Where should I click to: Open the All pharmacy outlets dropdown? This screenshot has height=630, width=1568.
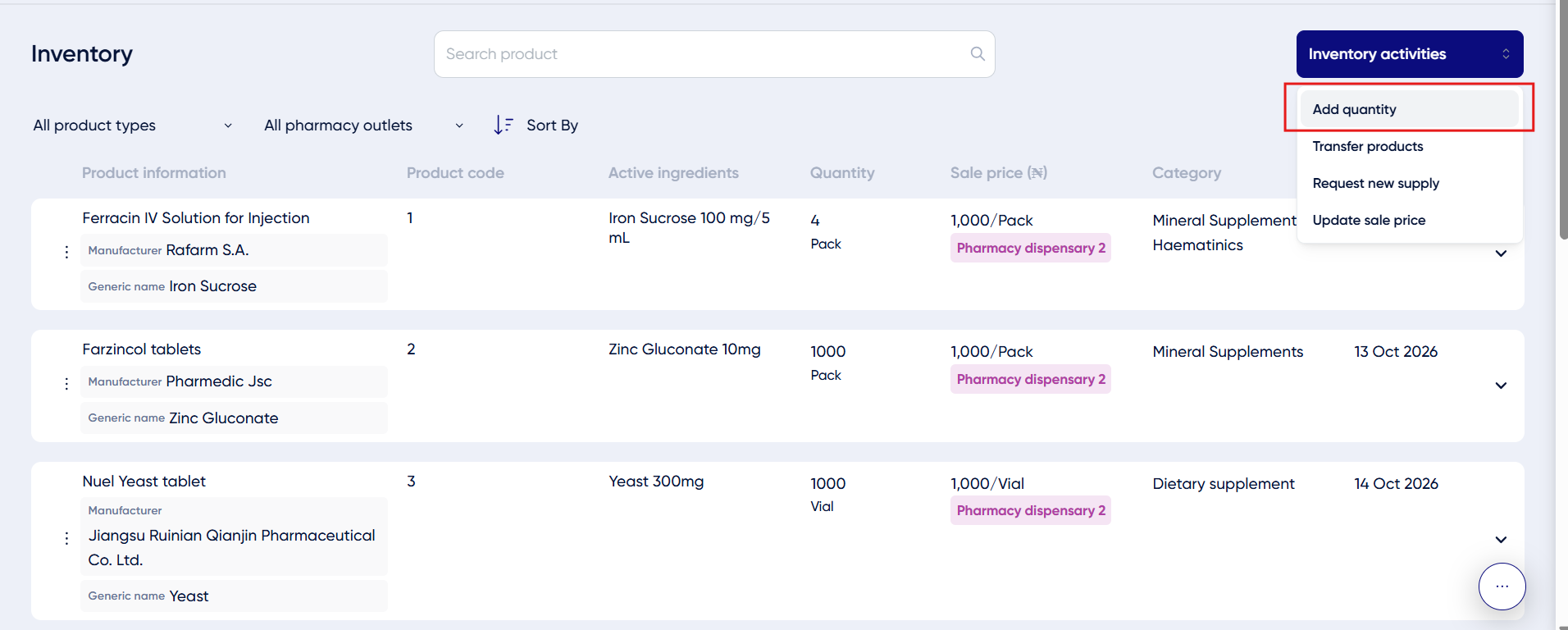[364, 125]
